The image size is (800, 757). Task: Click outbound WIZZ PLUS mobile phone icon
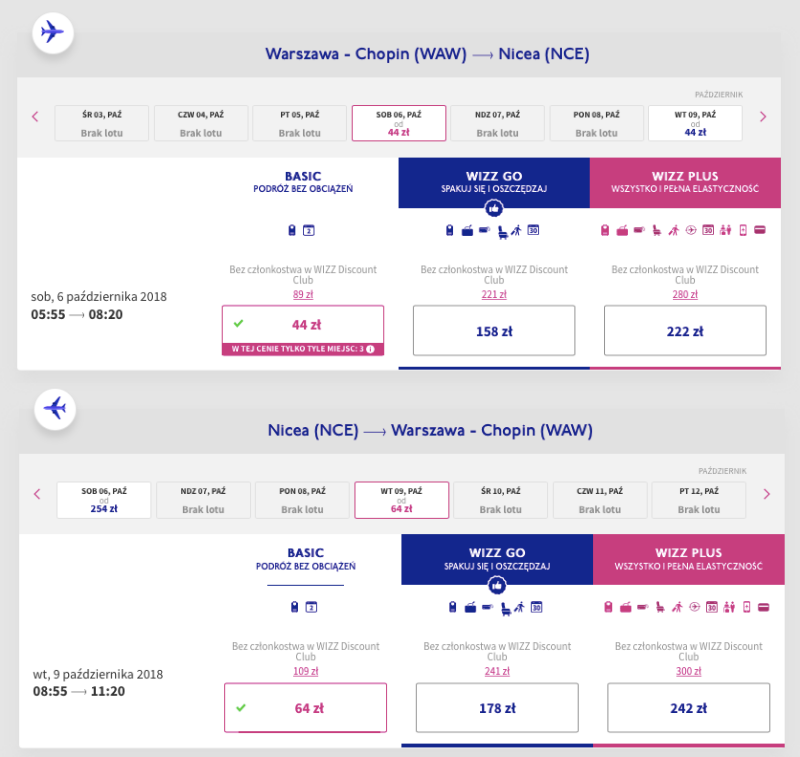point(743,230)
